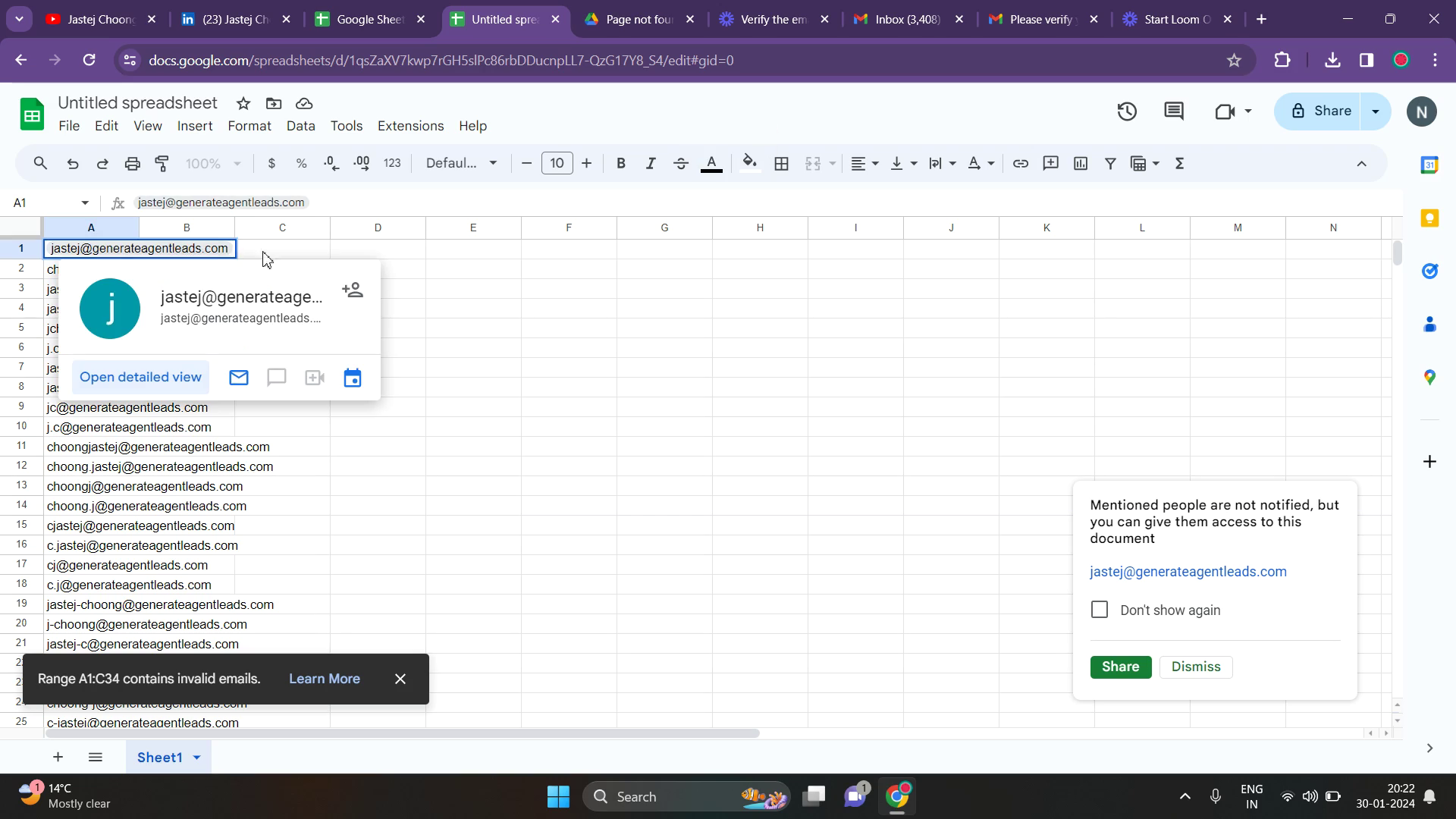Check the Don't show again checkbox
Screen dimensions: 1456x819
[1099, 610]
